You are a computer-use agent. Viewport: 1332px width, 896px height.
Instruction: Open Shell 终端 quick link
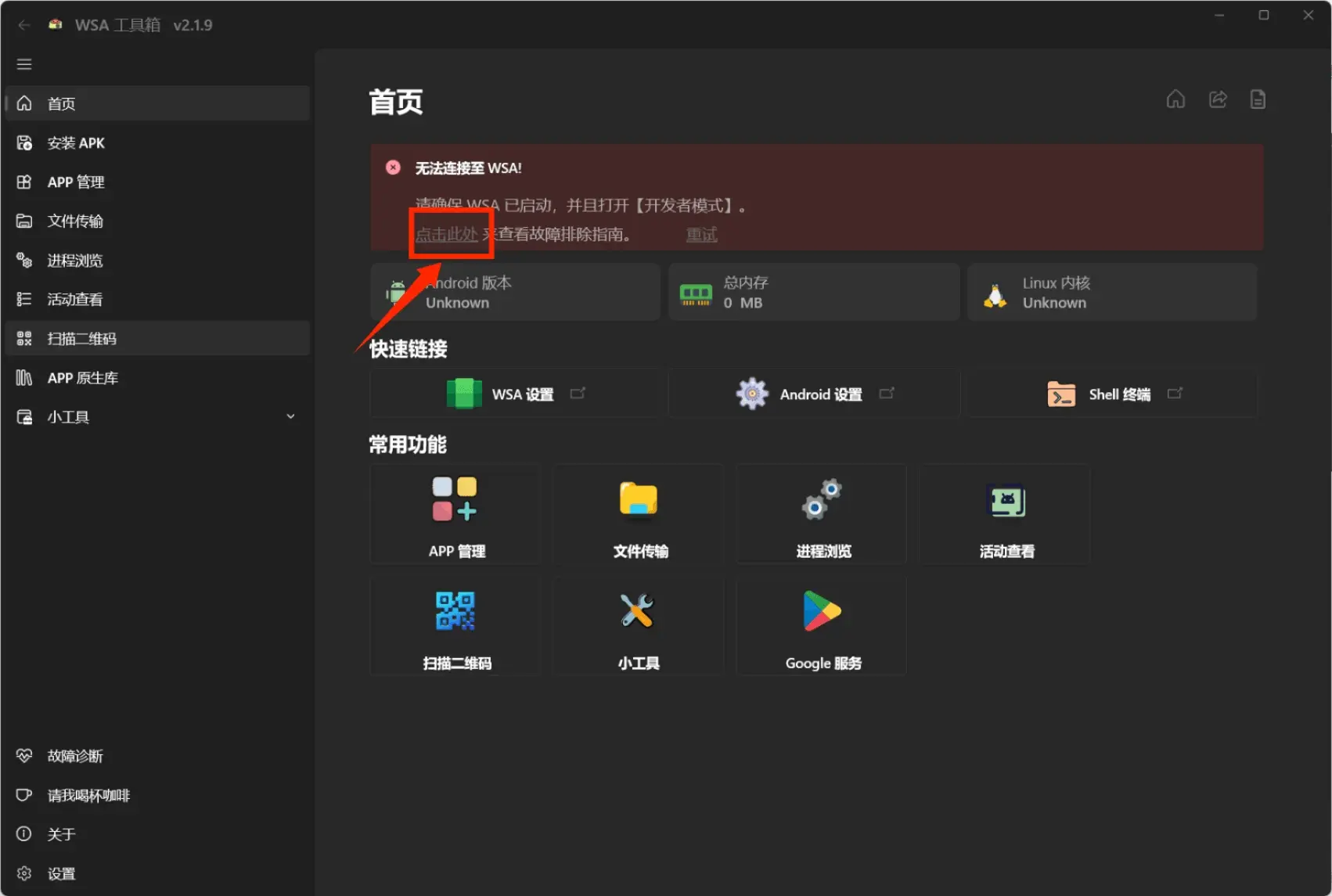[x=1112, y=394]
